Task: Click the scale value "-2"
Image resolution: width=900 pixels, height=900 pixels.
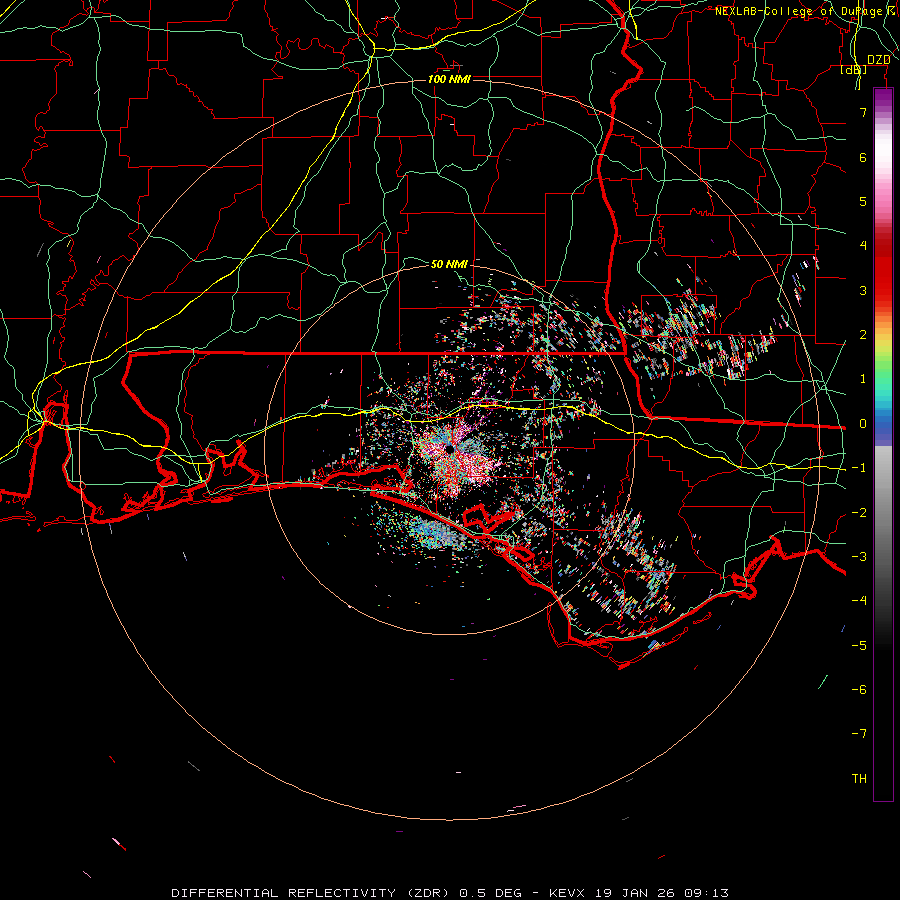Action: point(859,513)
